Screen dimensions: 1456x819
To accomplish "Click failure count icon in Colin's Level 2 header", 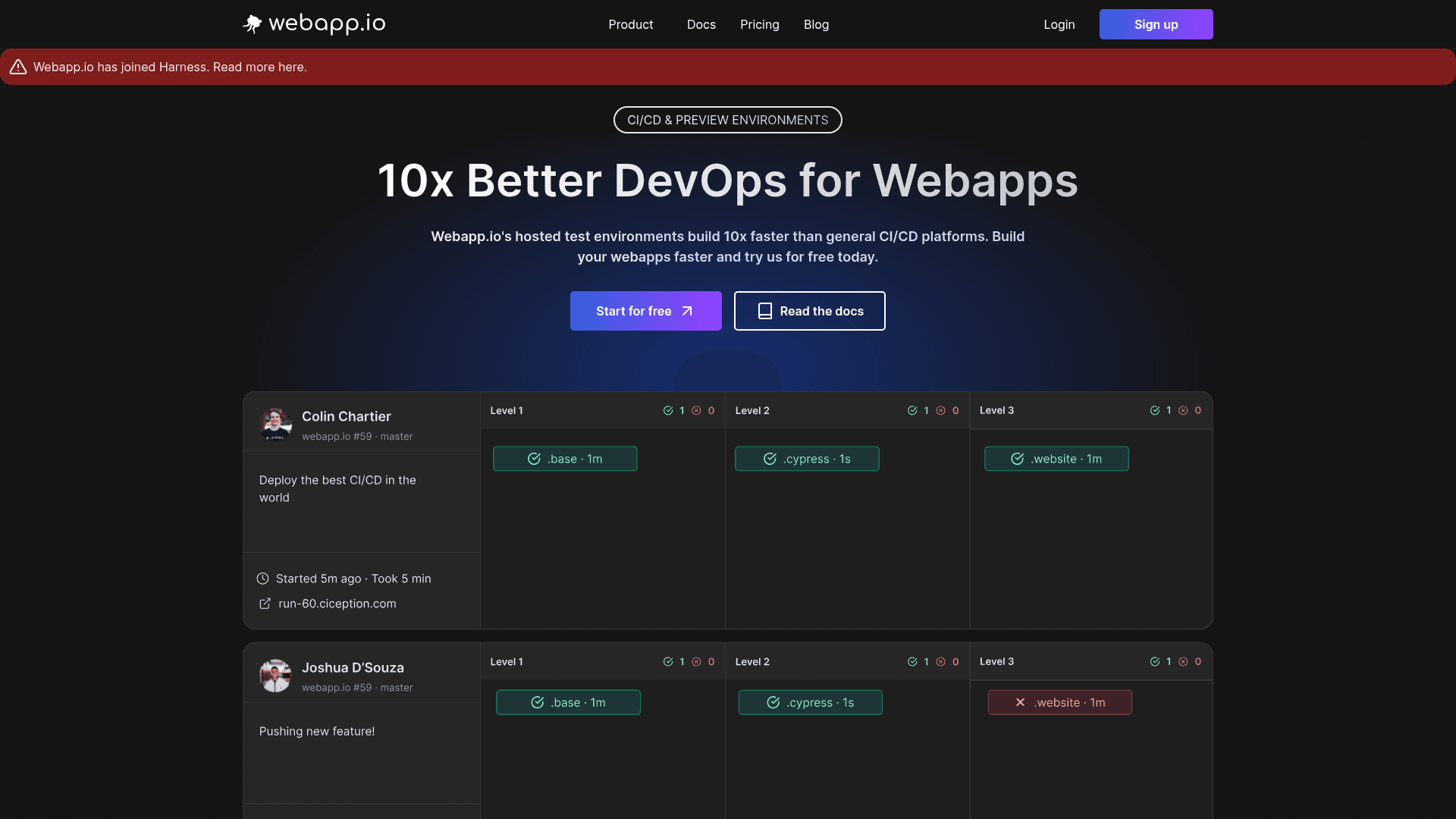I will pos(940,410).
